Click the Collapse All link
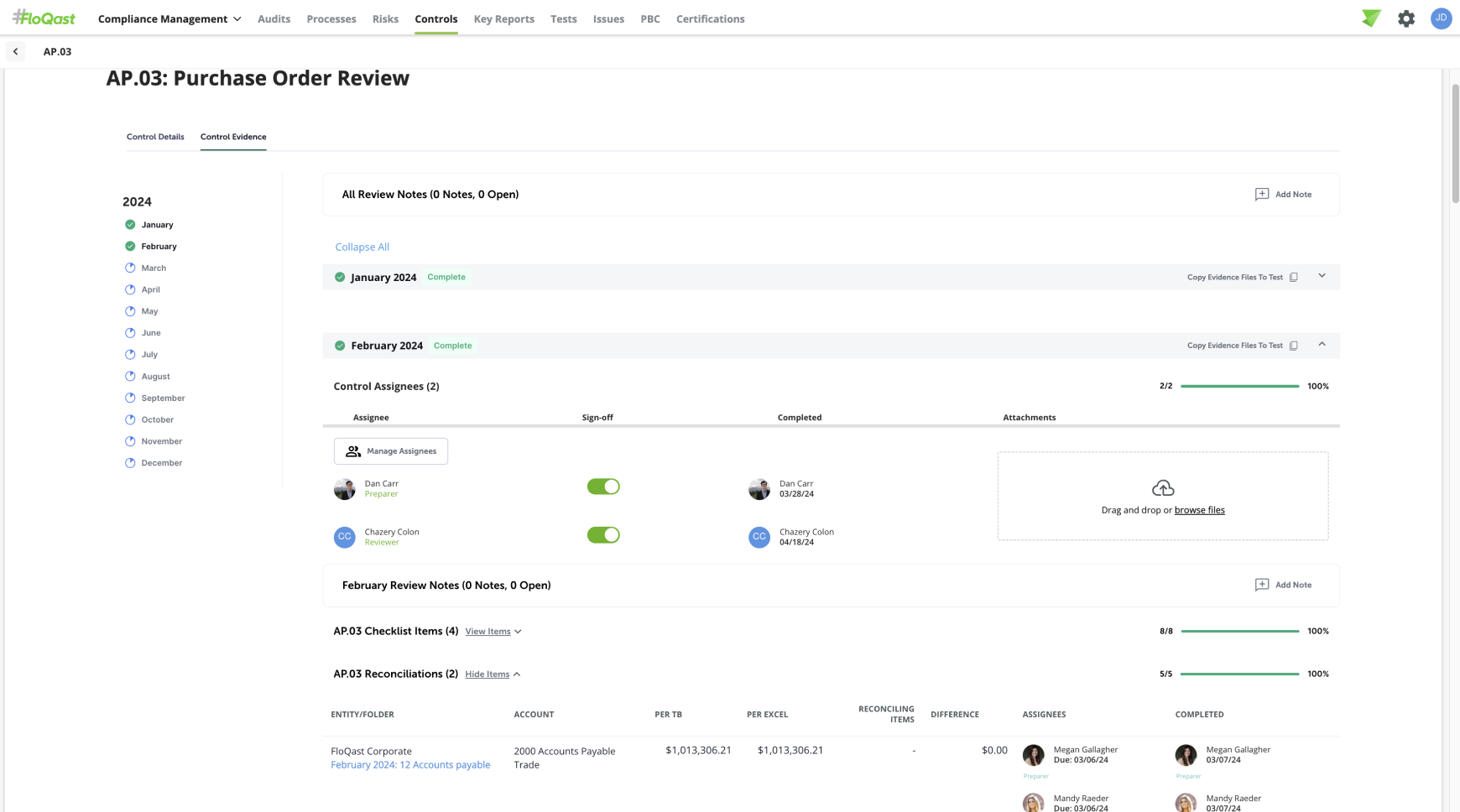 pos(362,247)
